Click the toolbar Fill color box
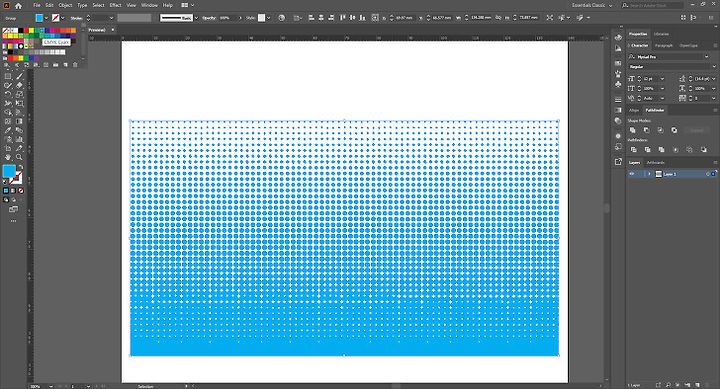 click(x=9, y=171)
